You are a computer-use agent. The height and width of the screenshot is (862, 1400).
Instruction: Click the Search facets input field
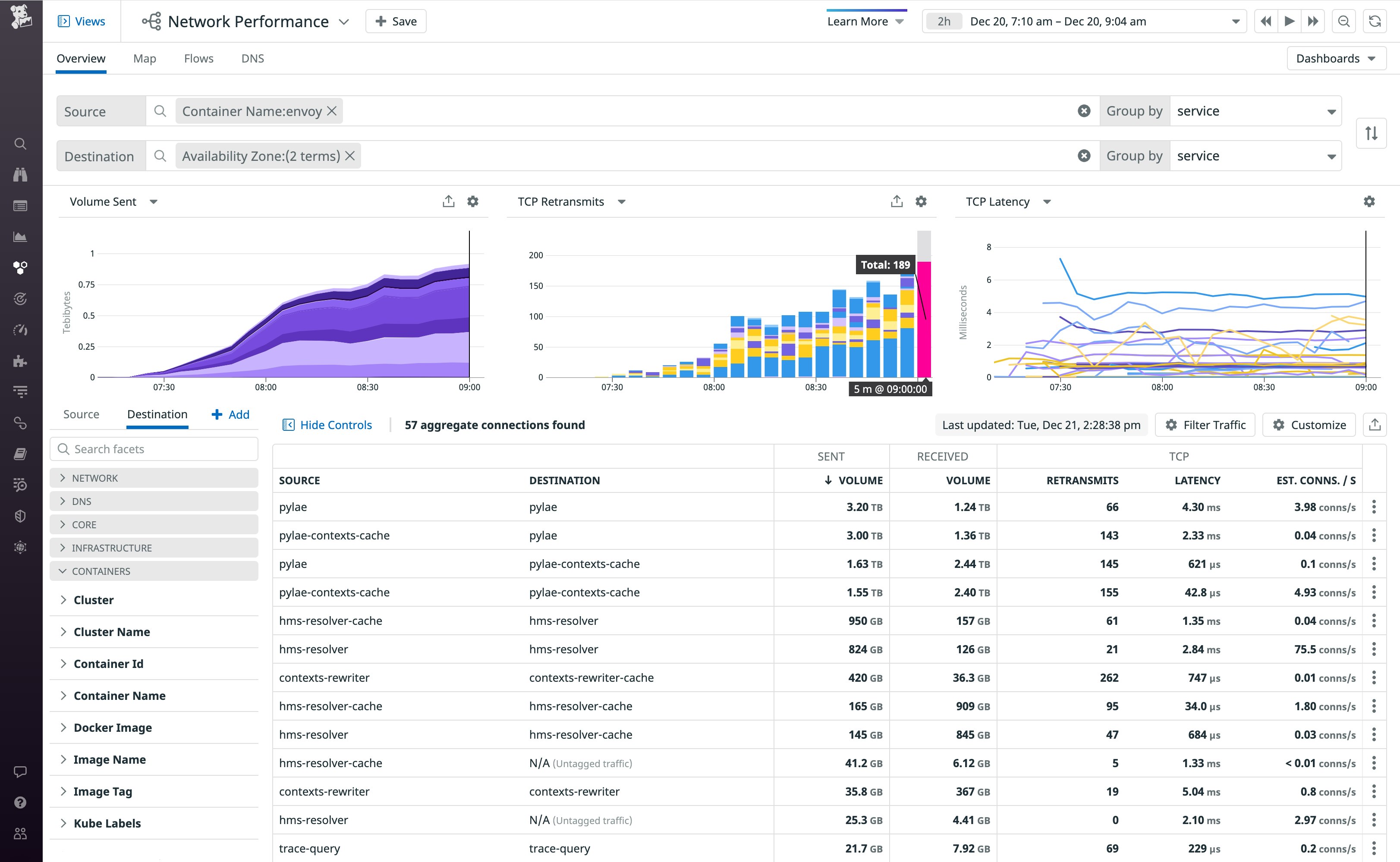154,448
